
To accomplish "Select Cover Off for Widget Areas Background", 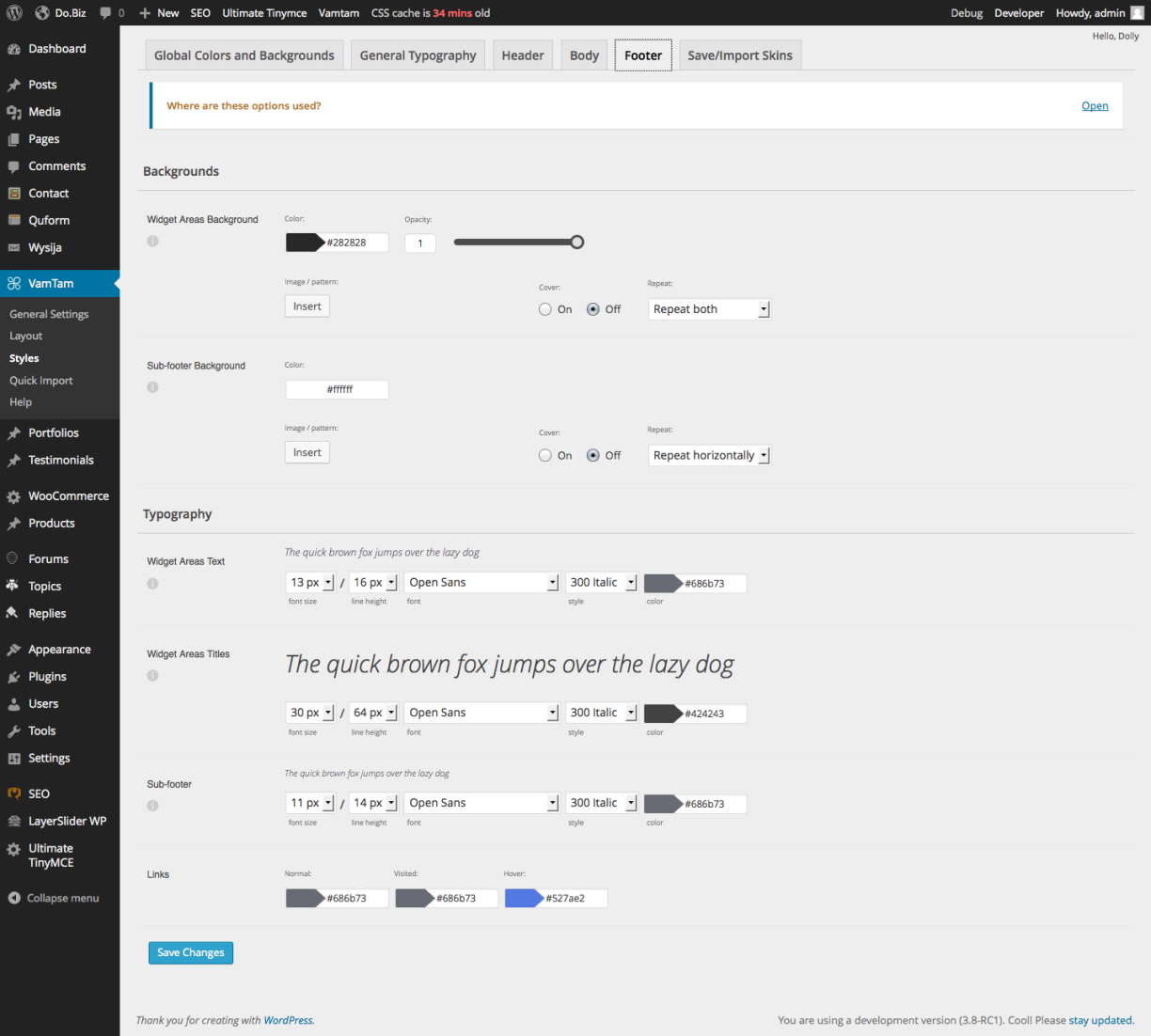I will [593, 309].
